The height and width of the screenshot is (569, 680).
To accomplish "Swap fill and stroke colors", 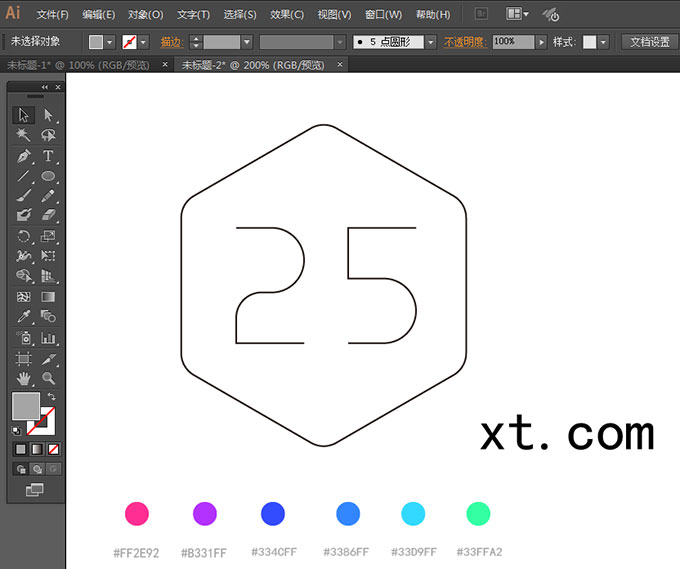I will click(x=52, y=396).
